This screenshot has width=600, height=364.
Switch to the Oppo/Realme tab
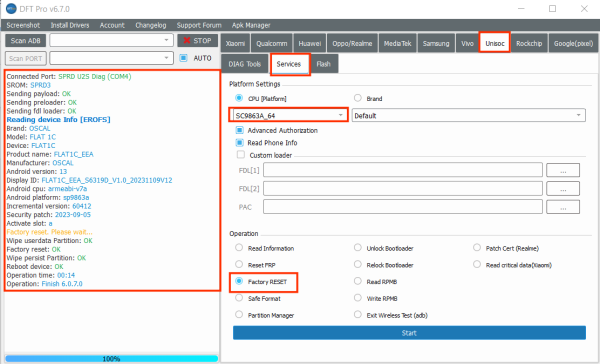(352, 43)
